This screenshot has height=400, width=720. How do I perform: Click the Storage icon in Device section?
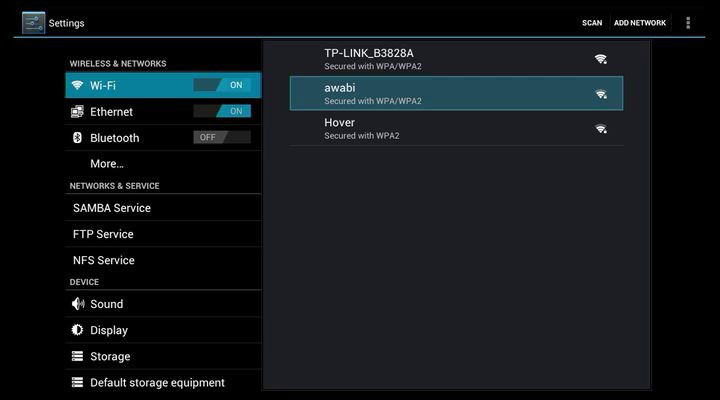[x=77, y=356]
